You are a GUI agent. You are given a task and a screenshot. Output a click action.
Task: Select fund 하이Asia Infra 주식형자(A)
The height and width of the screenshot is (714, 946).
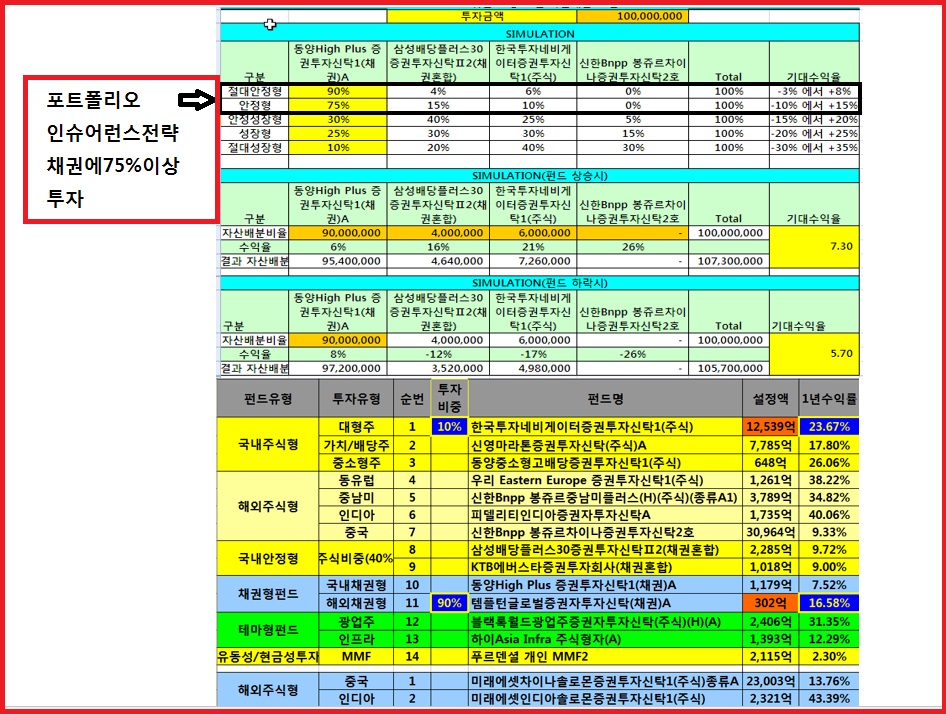605,639
